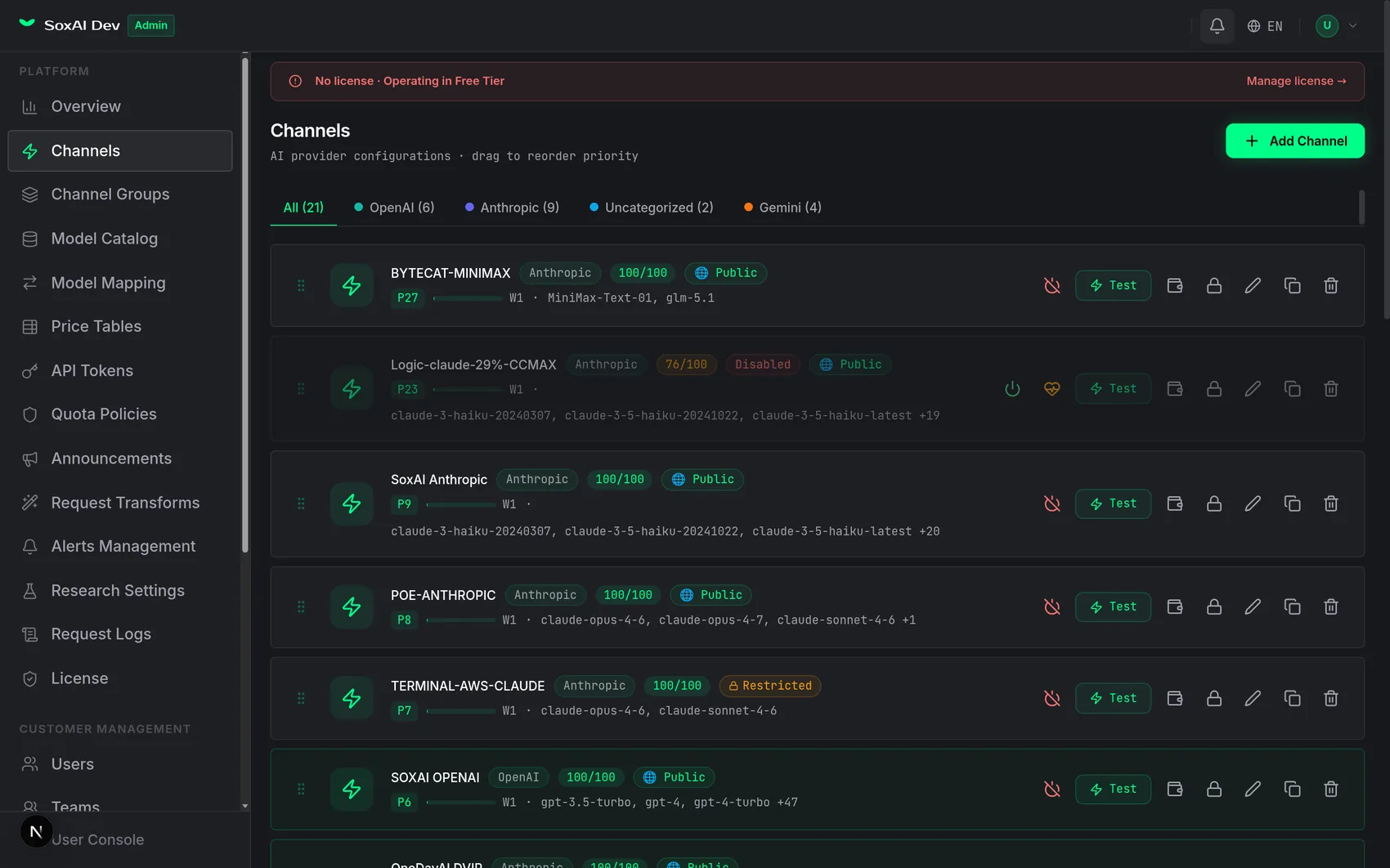Delete the TERMINAL-AWS-CLAUDE channel
The image size is (1390, 868).
coord(1331,698)
